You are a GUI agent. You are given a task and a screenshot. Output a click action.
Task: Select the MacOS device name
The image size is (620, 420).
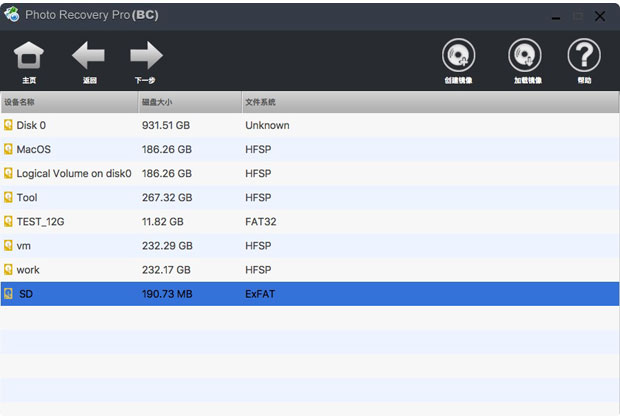34,149
